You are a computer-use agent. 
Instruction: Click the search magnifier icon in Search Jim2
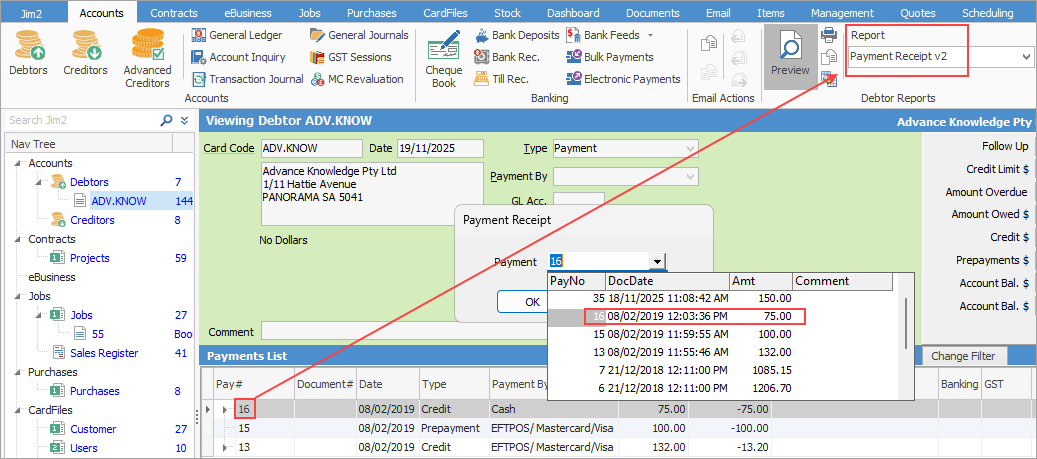tap(167, 120)
